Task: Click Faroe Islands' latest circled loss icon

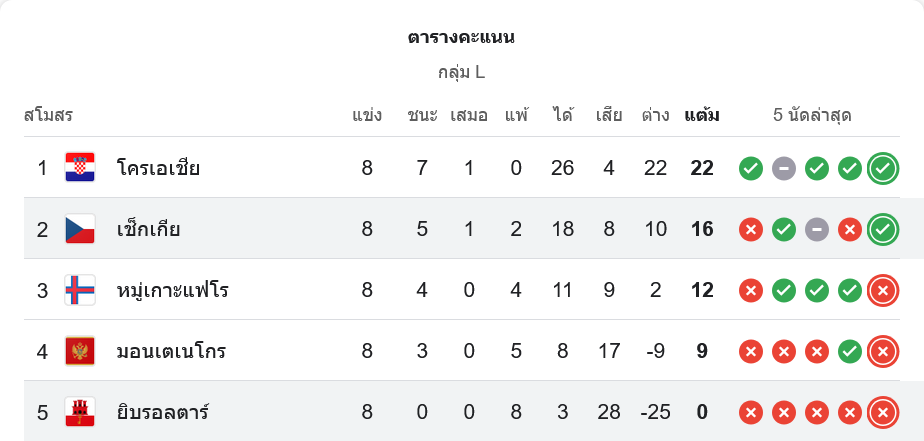Action: coord(882,291)
